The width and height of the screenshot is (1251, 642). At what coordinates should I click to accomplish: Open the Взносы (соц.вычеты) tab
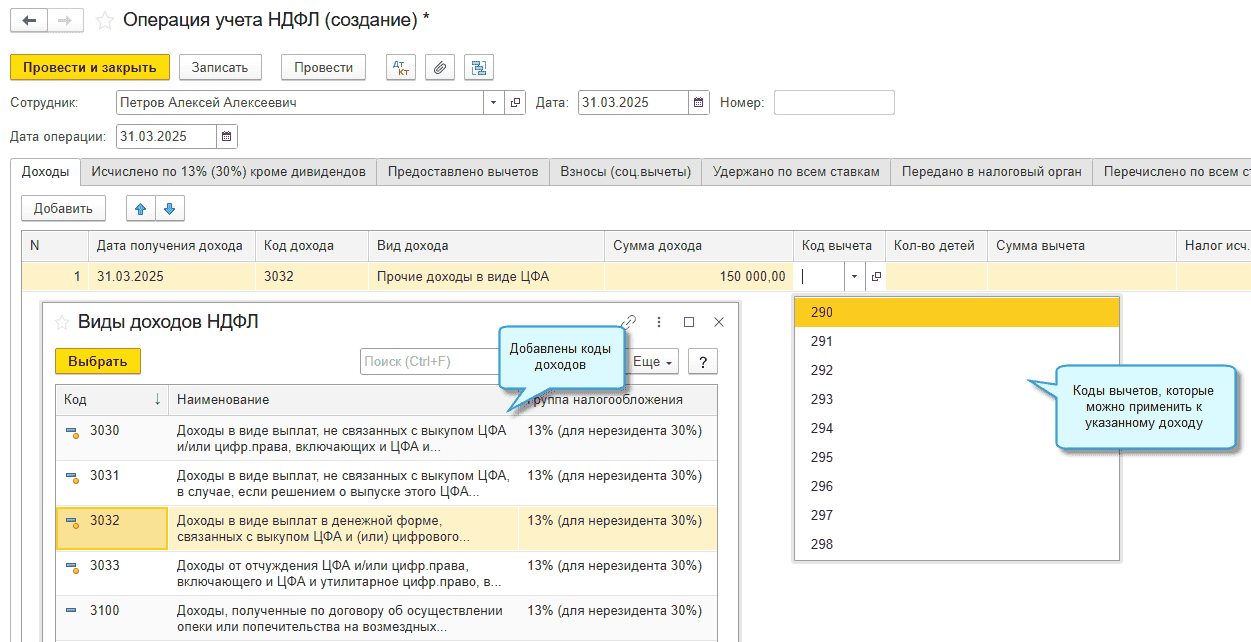pos(625,172)
